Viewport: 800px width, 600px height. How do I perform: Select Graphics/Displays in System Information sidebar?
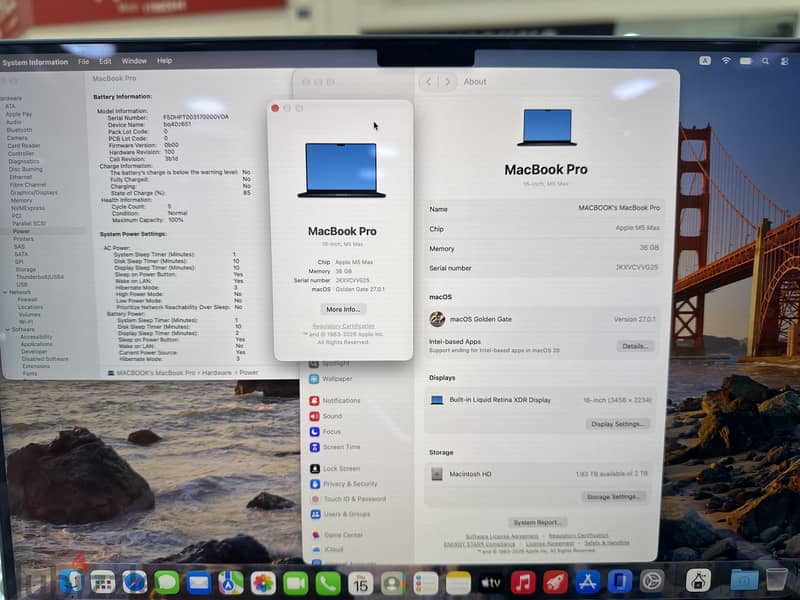click(x=34, y=193)
